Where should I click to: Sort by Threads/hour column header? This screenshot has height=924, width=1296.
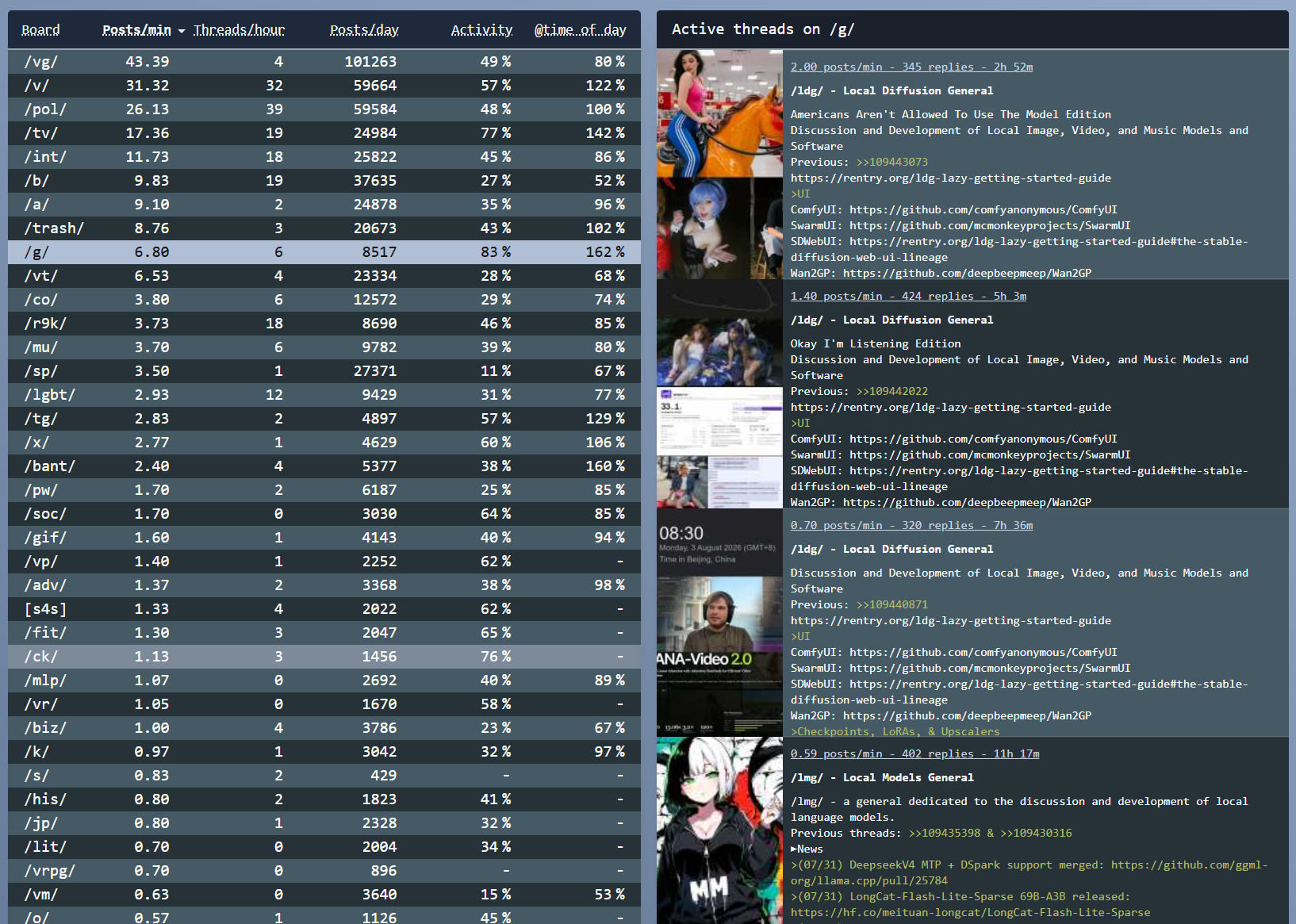coord(239,30)
